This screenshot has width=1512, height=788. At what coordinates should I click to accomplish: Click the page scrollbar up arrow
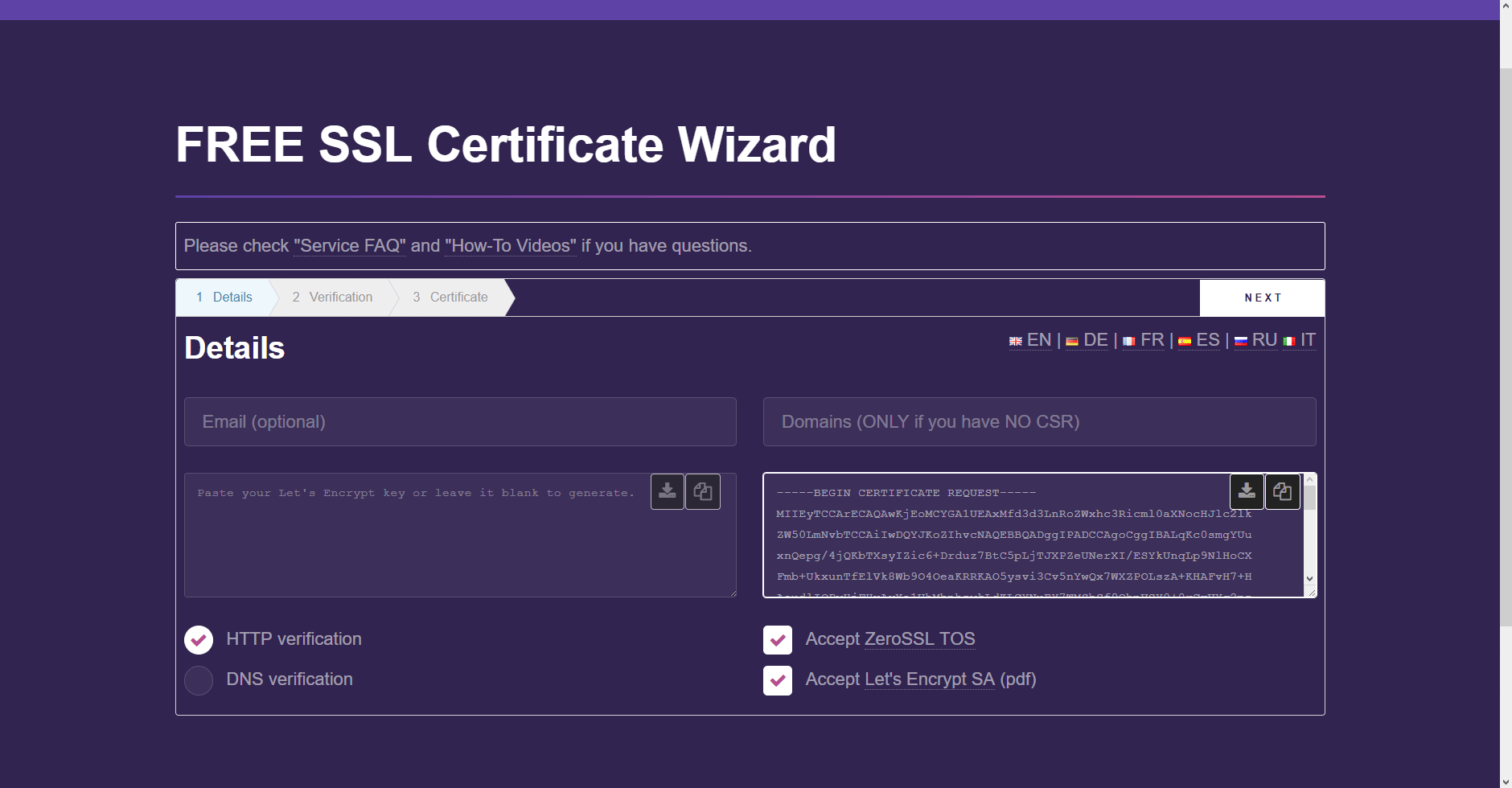point(1506,6)
